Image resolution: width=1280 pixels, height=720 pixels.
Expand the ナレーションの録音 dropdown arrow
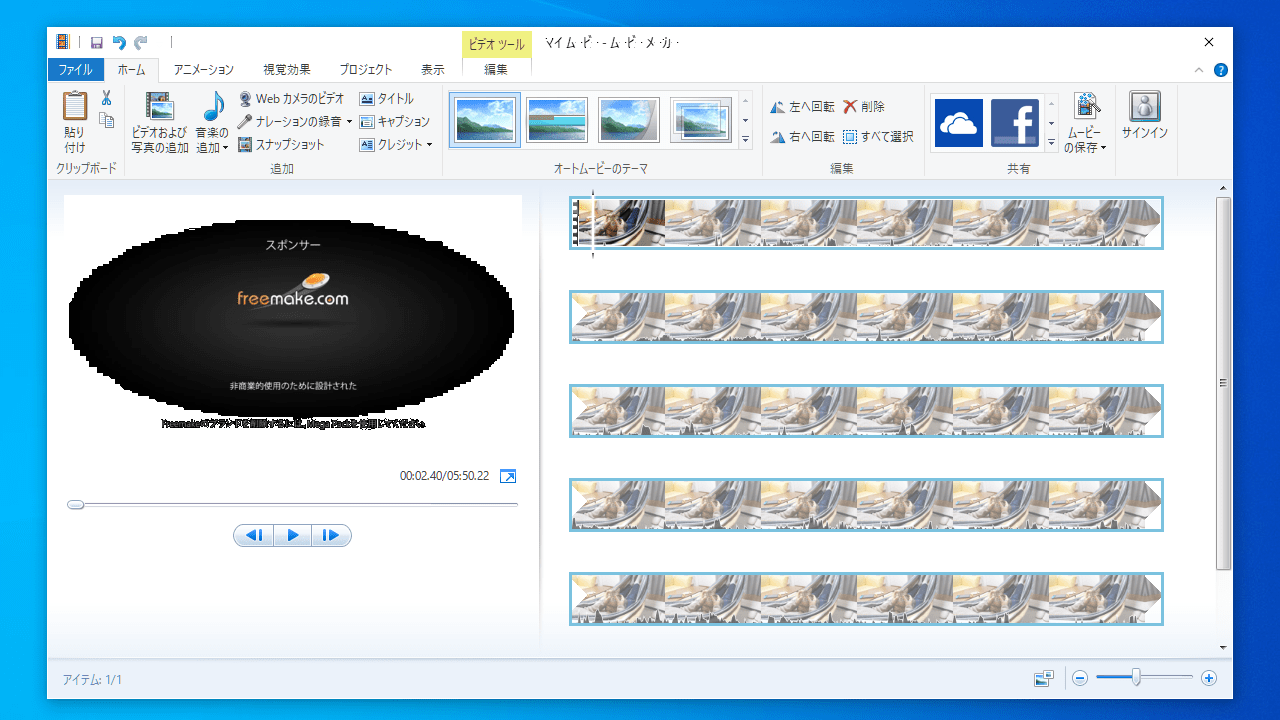pyautogui.click(x=350, y=122)
